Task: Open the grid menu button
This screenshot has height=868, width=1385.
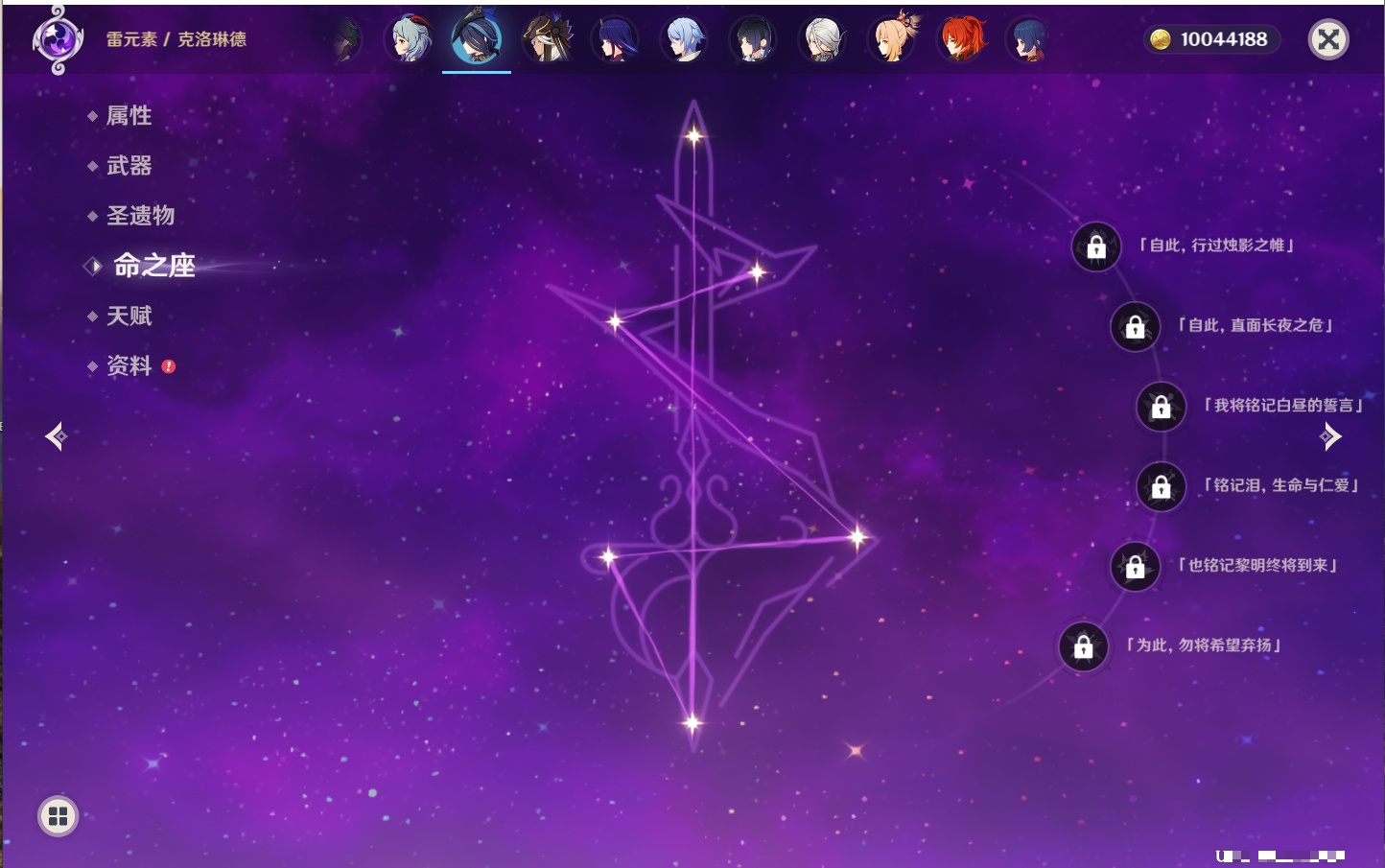Action: pos(58,816)
